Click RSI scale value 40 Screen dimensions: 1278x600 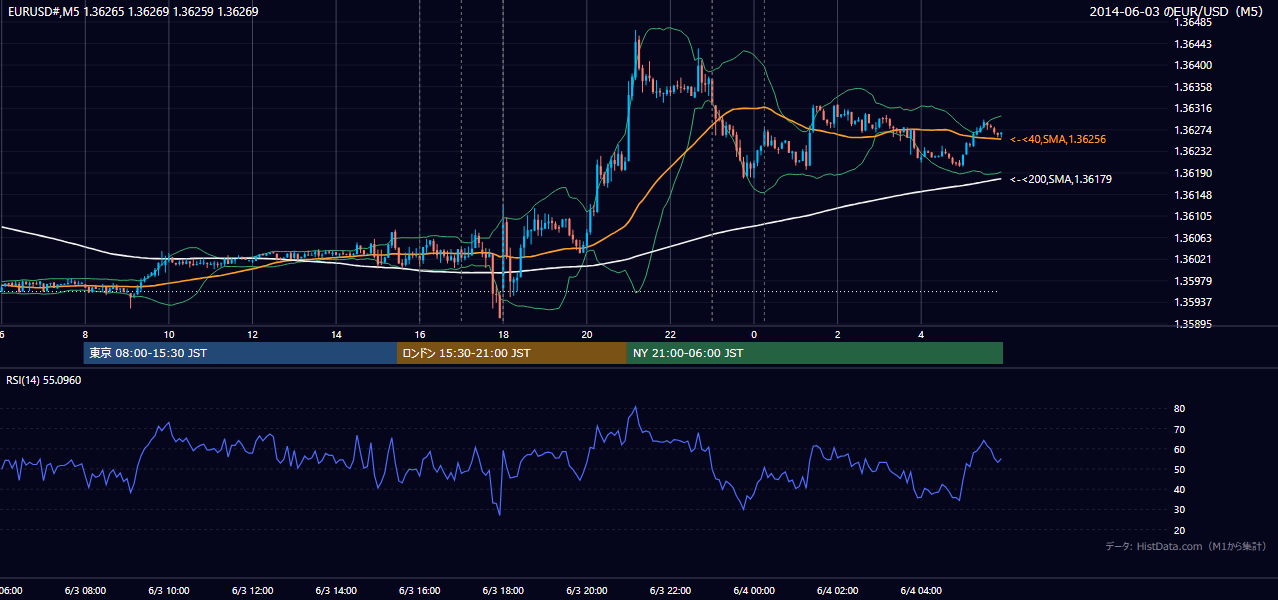point(1180,490)
